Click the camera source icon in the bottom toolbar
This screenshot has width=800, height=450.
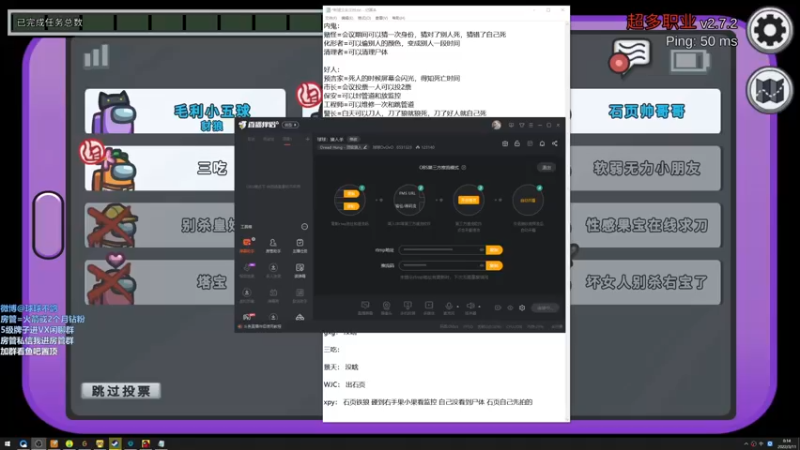pyautogui.click(x=386, y=307)
